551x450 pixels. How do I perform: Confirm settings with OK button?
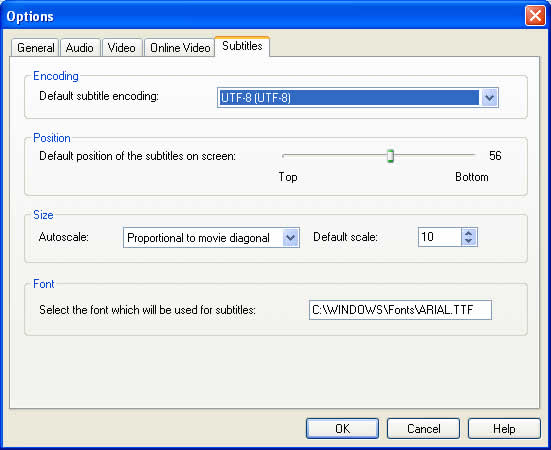(x=342, y=429)
